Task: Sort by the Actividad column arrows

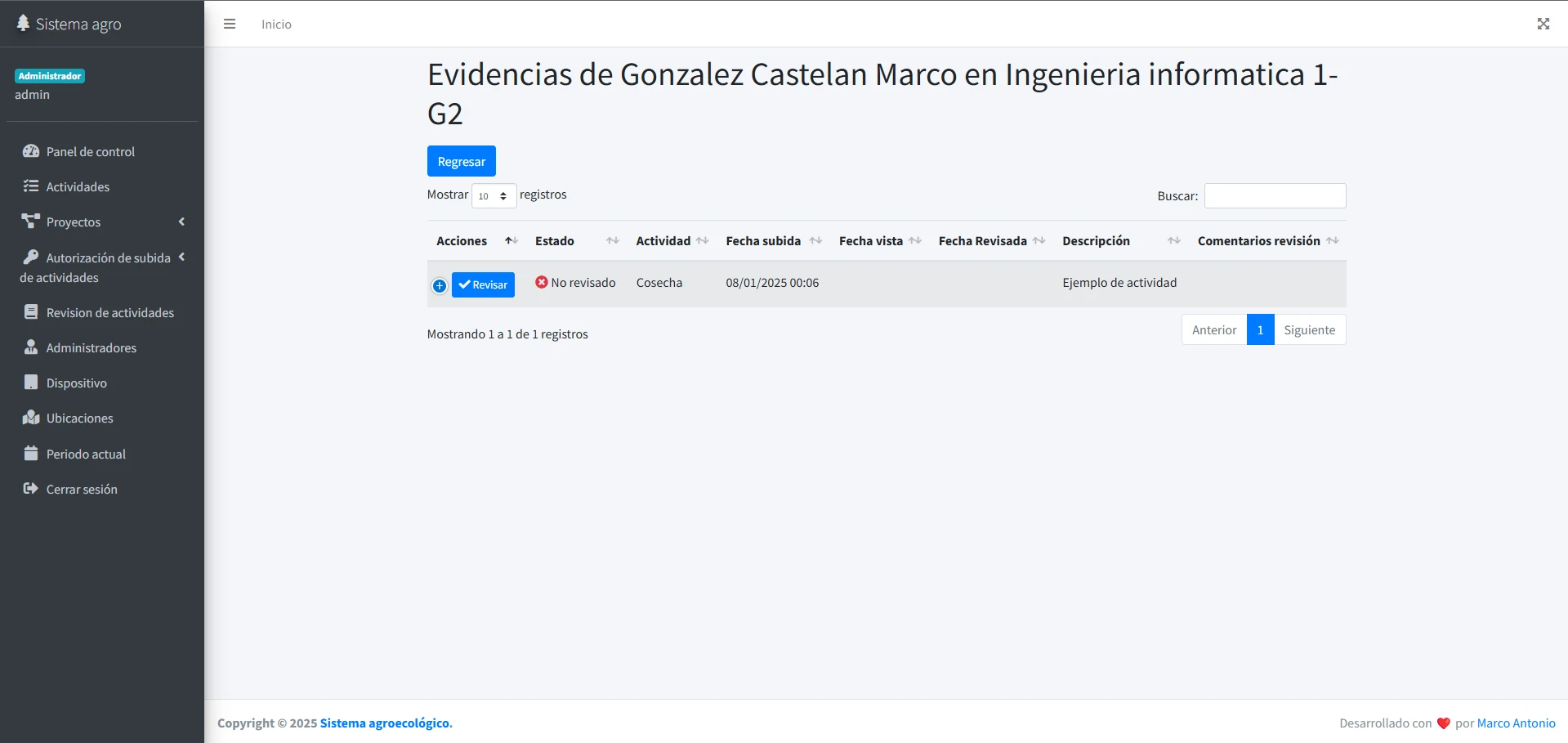Action: [702, 240]
